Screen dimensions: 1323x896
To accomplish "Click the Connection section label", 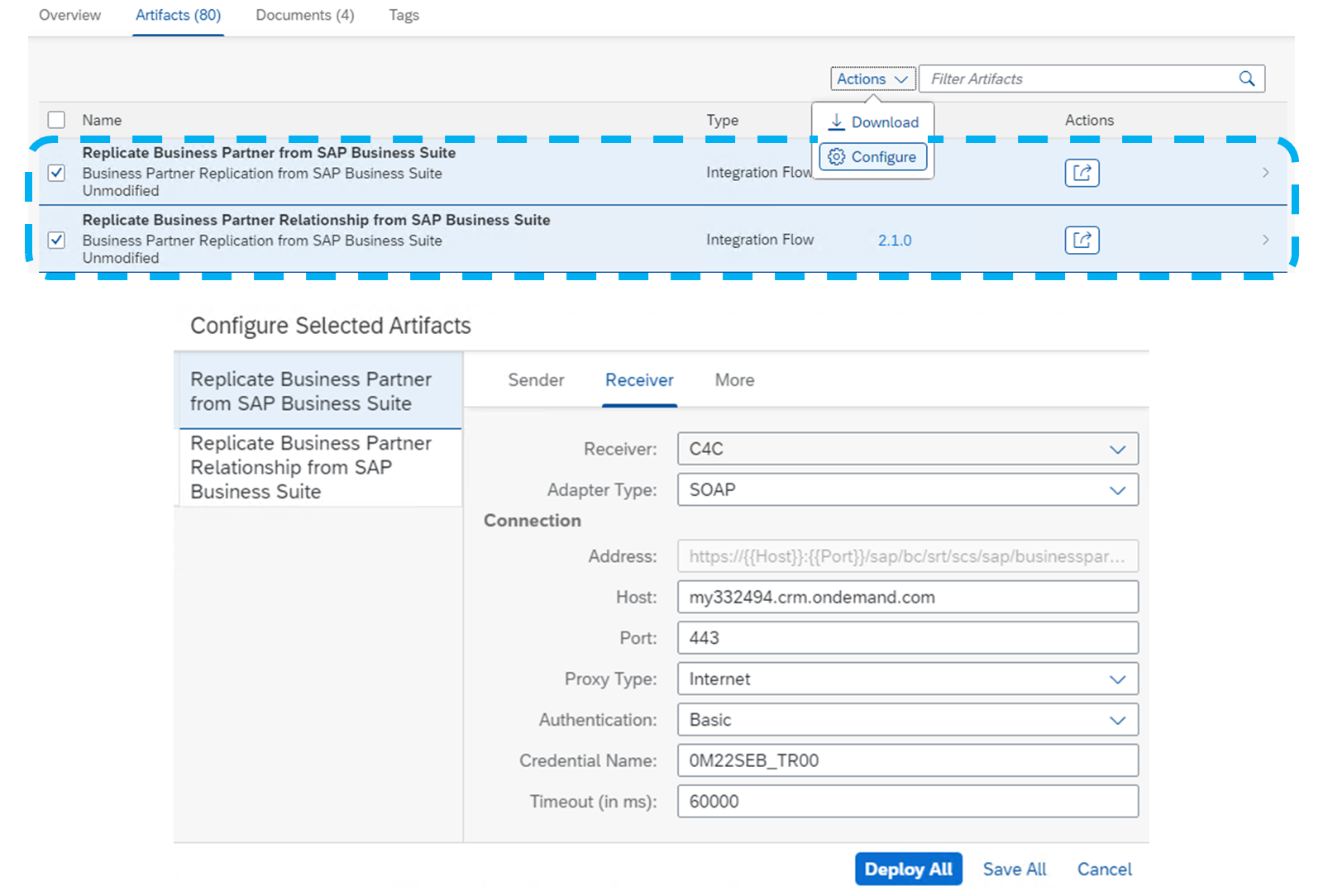I will (x=533, y=520).
